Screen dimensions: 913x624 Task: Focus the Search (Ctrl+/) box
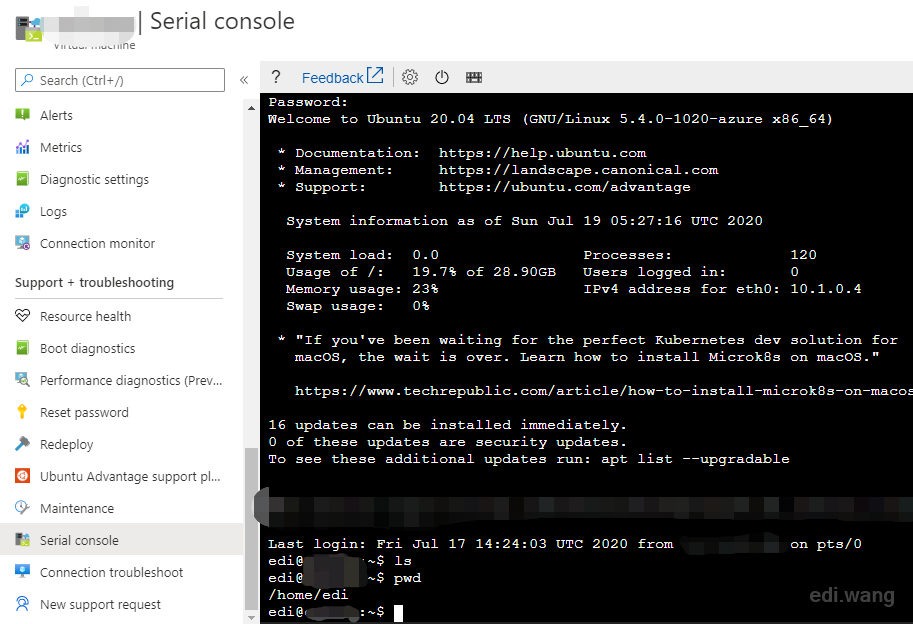coord(120,80)
